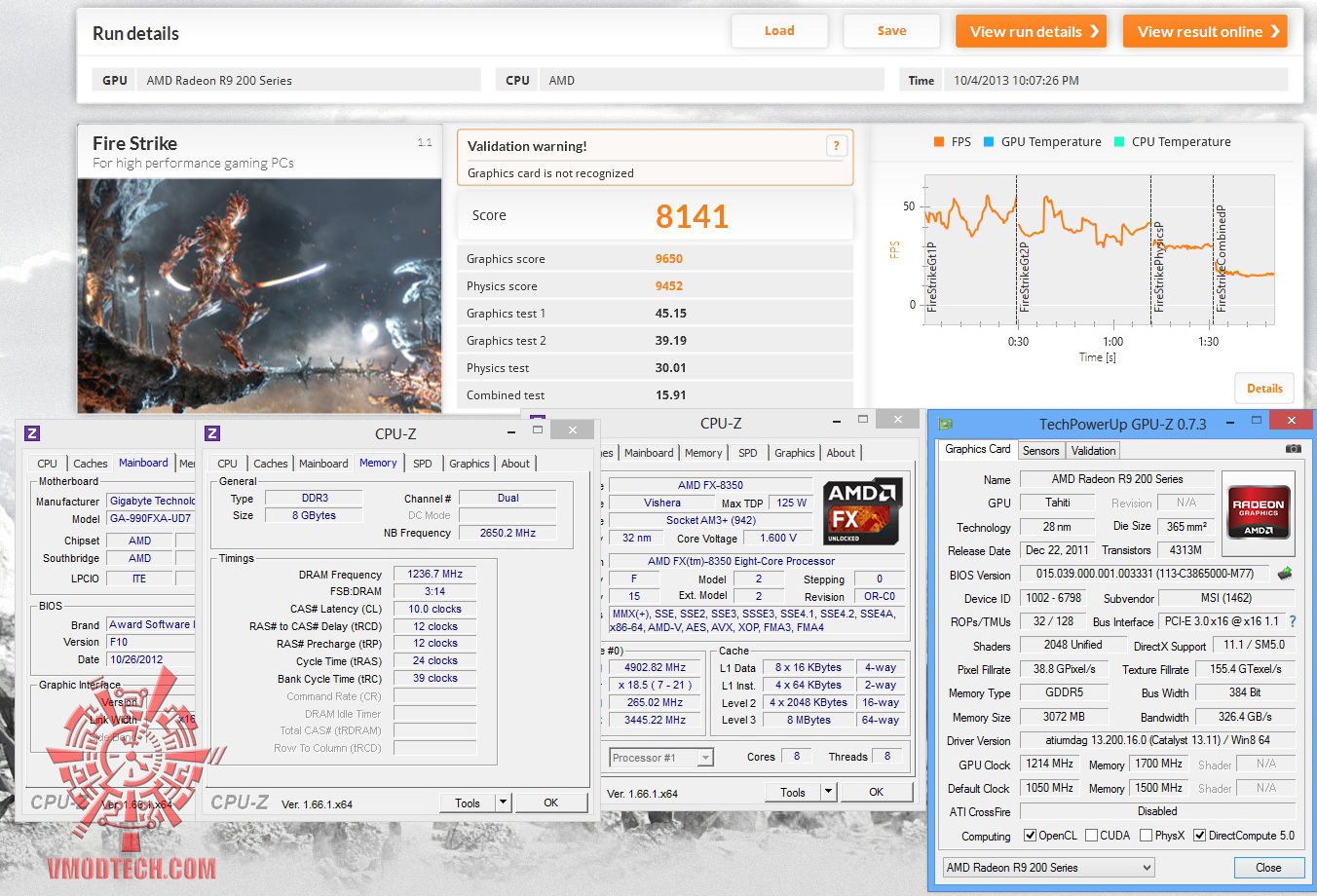This screenshot has width=1317, height=896.
Task: Click the blue GPU Temperature legend swatch
Action: [x=989, y=142]
